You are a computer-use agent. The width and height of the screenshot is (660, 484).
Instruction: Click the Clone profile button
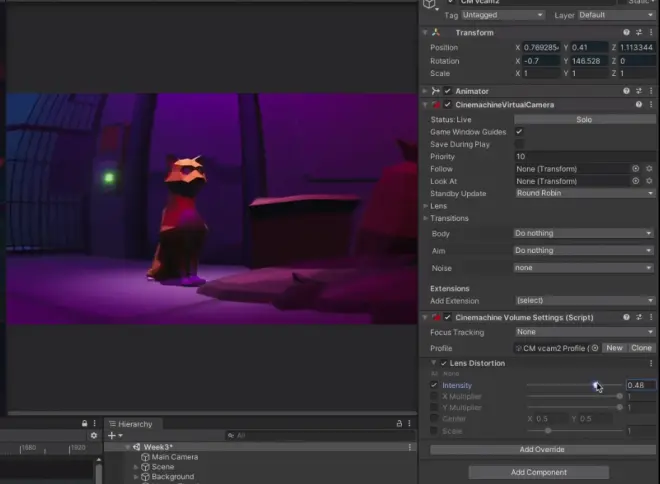[641, 348]
